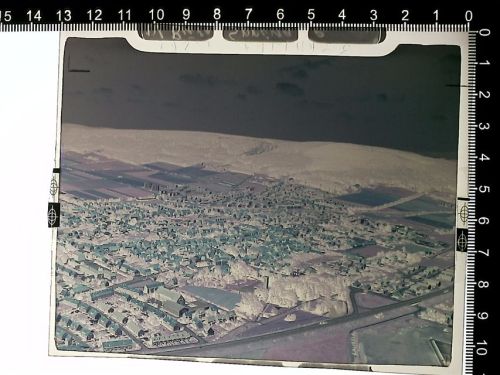Click the number 5 on the horizontal ruler

(311, 15)
